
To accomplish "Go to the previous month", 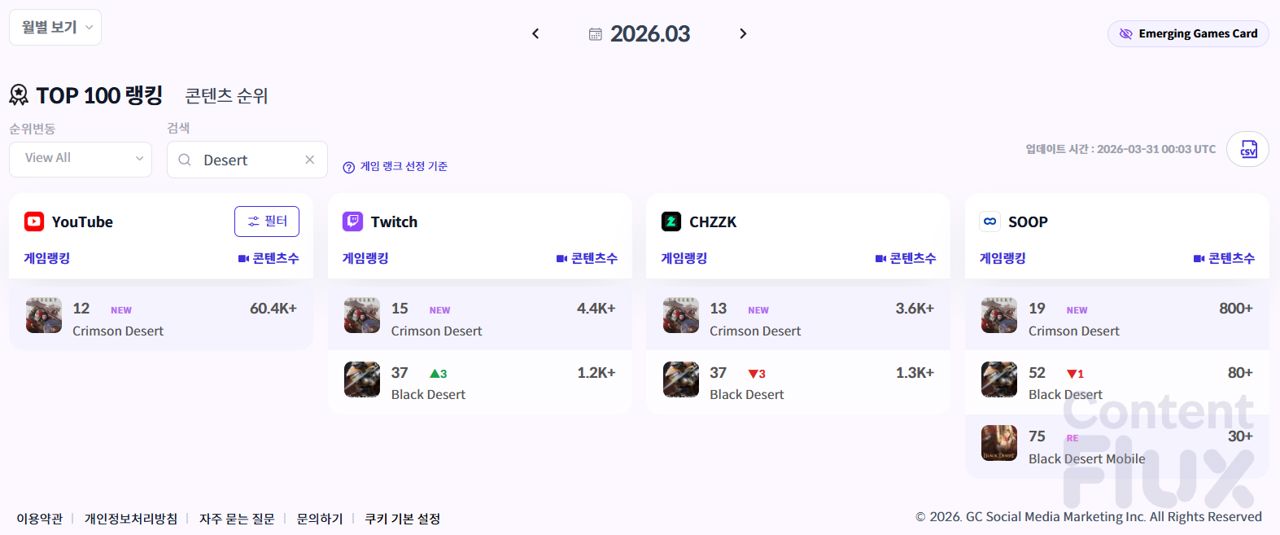I will pyautogui.click(x=535, y=34).
